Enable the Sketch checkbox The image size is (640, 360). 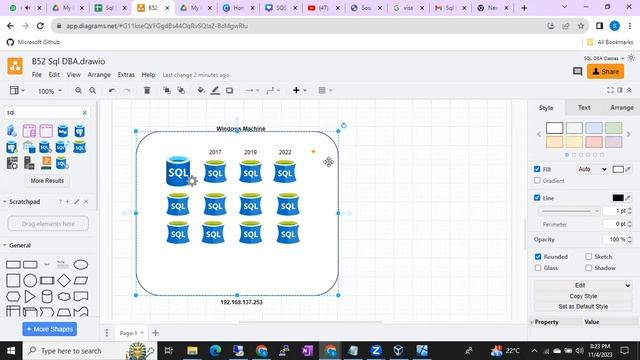click(x=589, y=257)
